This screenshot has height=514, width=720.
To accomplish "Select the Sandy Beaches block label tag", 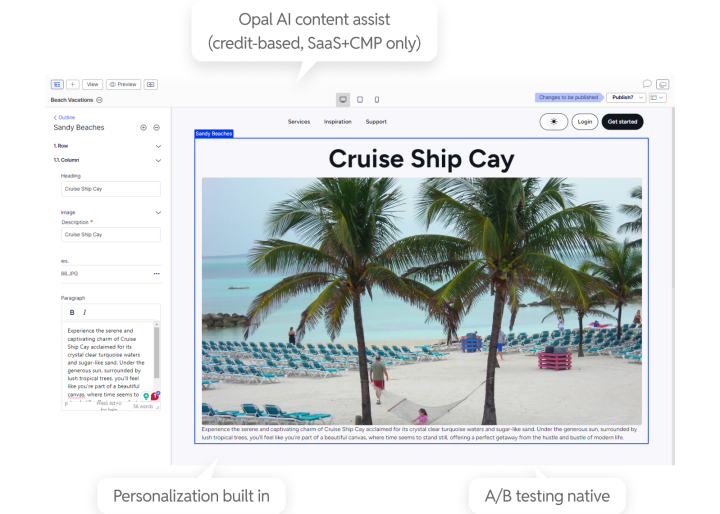I will [214, 134].
